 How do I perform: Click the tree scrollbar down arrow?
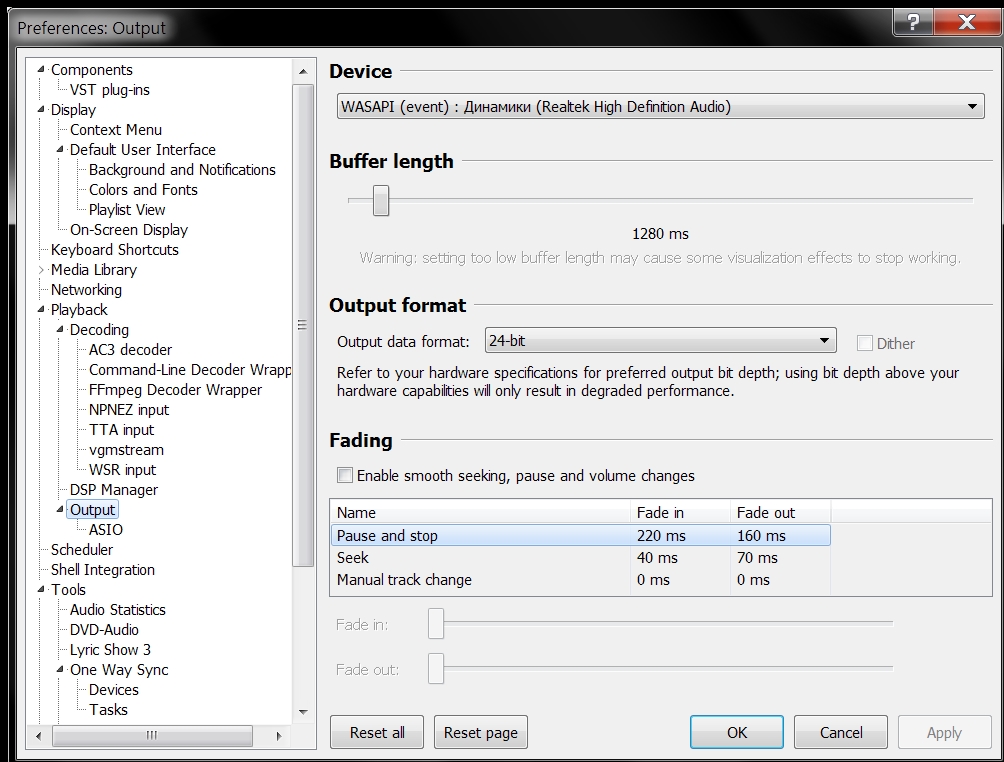tap(304, 712)
